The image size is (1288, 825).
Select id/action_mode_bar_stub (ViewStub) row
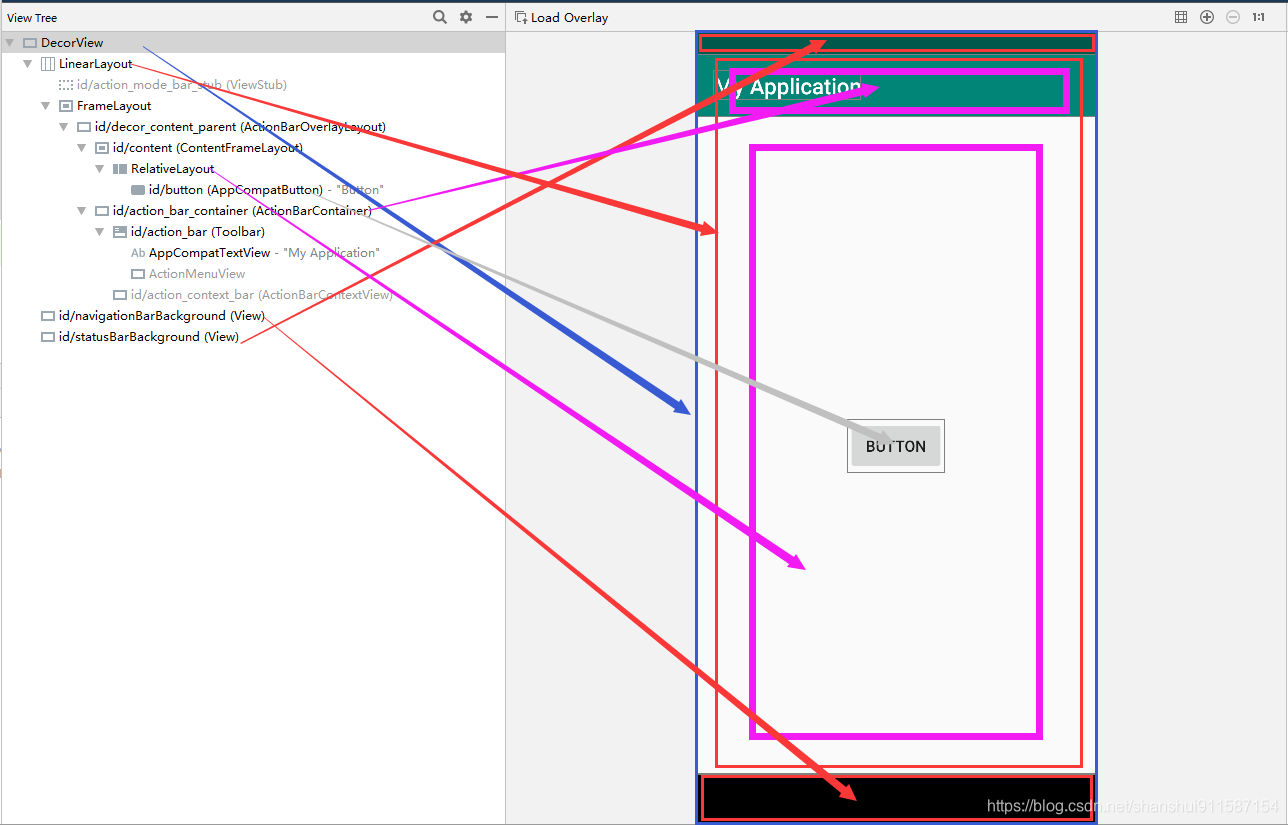pyautogui.click(x=253, y=85)
